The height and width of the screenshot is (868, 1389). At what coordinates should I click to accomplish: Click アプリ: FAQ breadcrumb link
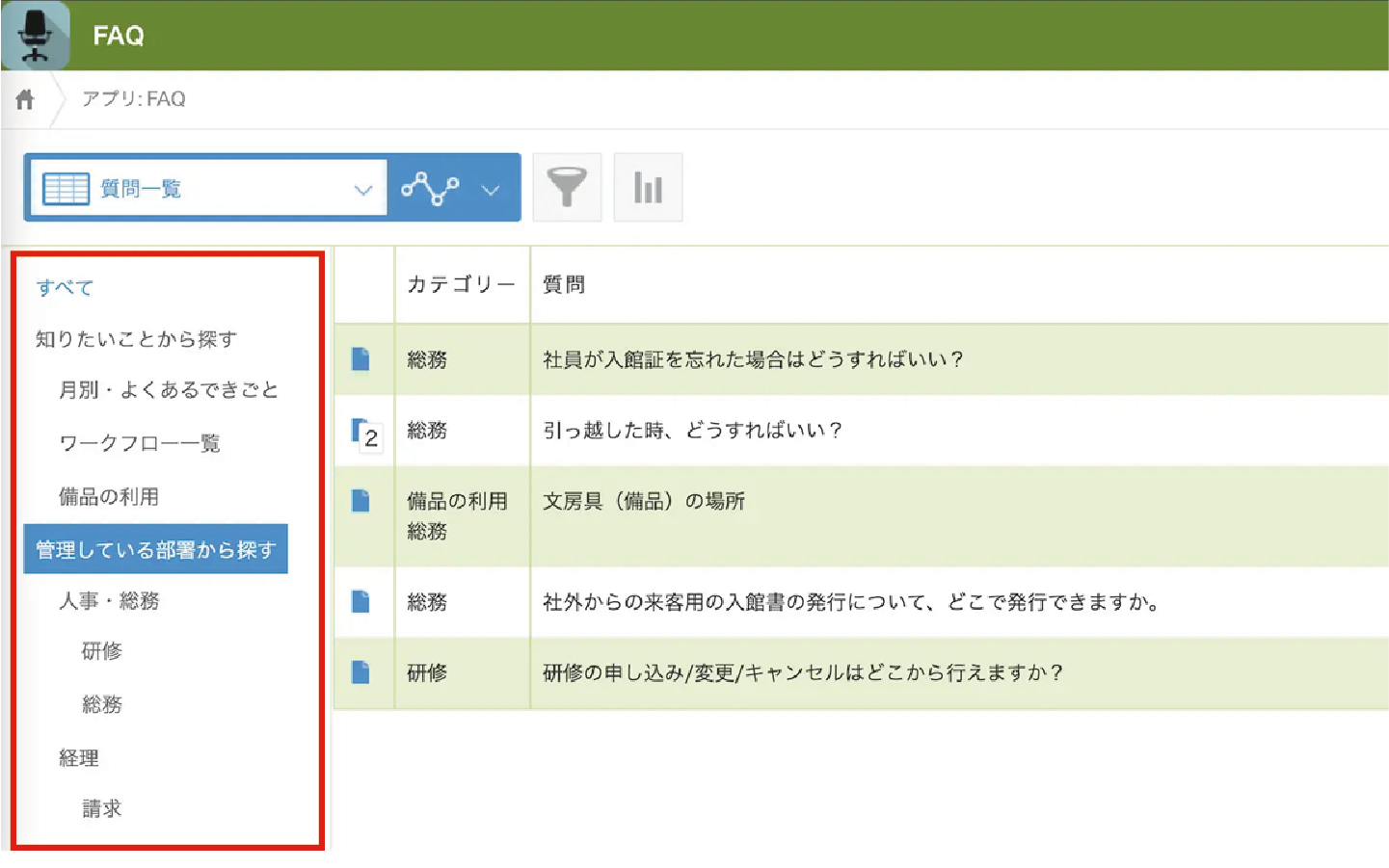[x=133, y=99]
